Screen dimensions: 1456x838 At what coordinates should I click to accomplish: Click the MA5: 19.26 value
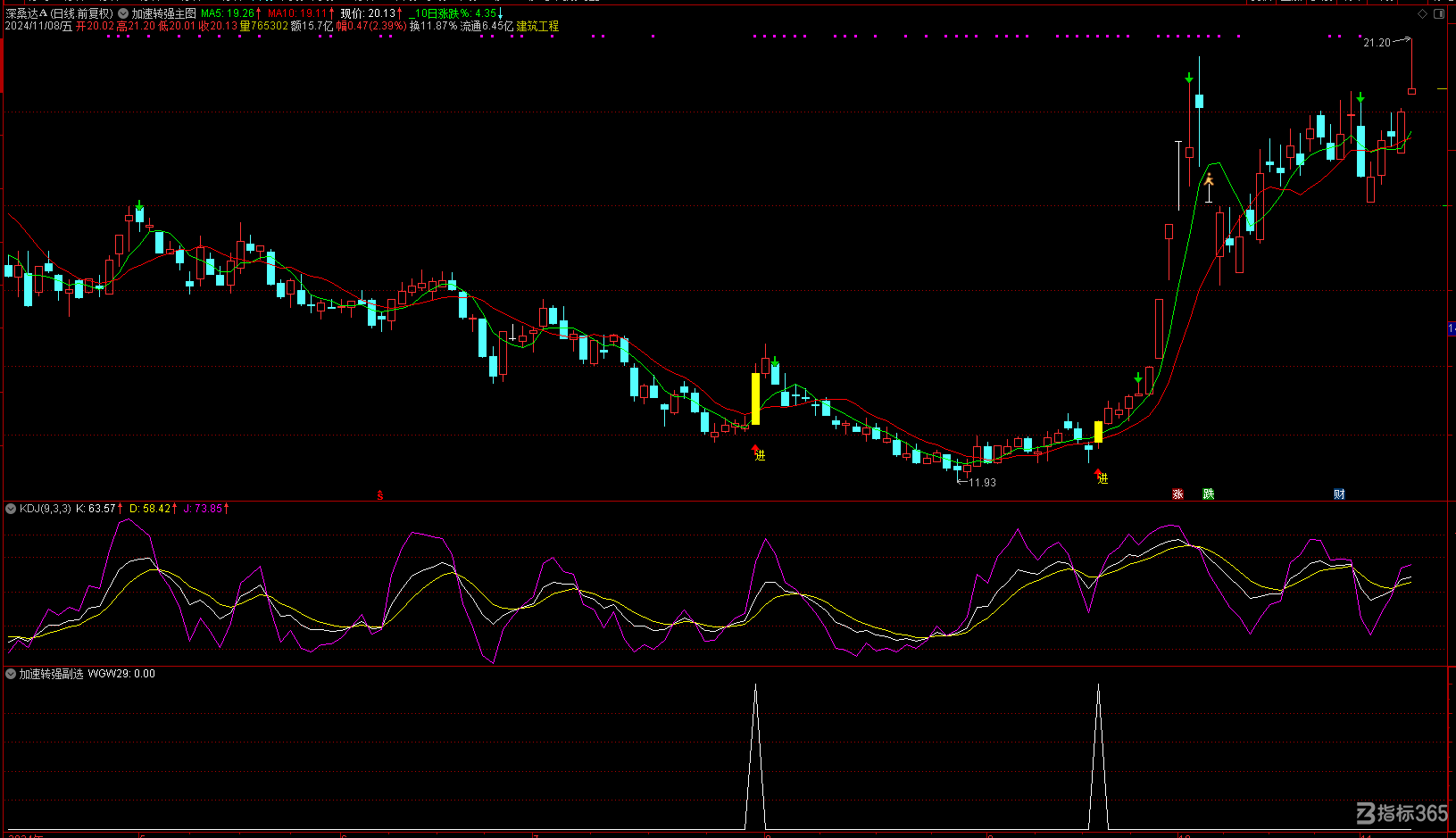[x=228, y=13]
